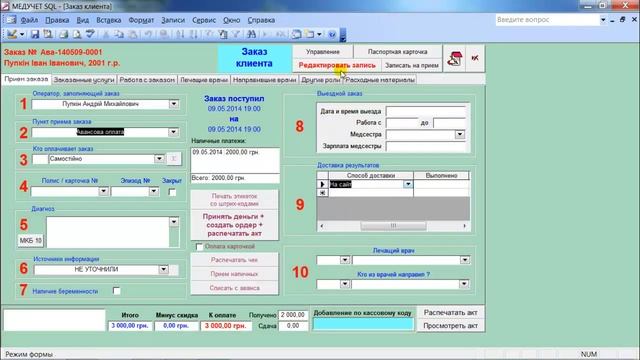Click the Copy toolbar icon
The width and height of the screenshot is (640, 360).
119,34
